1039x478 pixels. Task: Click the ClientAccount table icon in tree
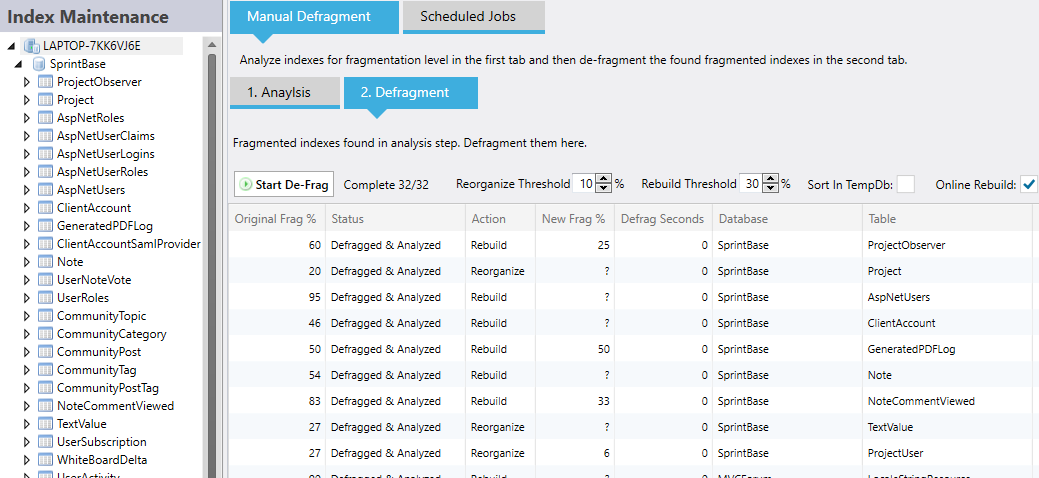tap(45, 208)
